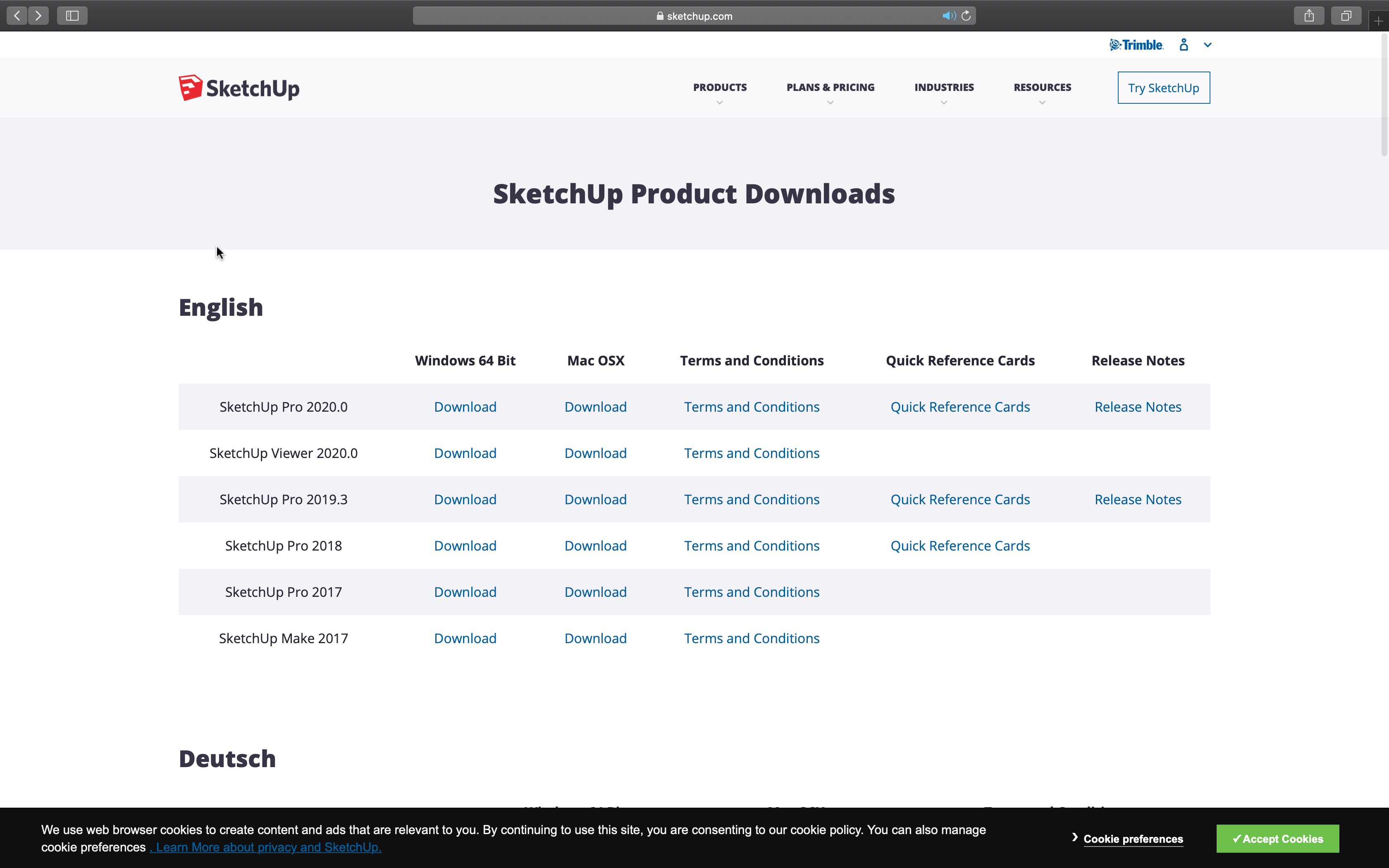Toggle the Safari sidebar icon
This screenshot has height=868, width=1389.
point(72,16)
